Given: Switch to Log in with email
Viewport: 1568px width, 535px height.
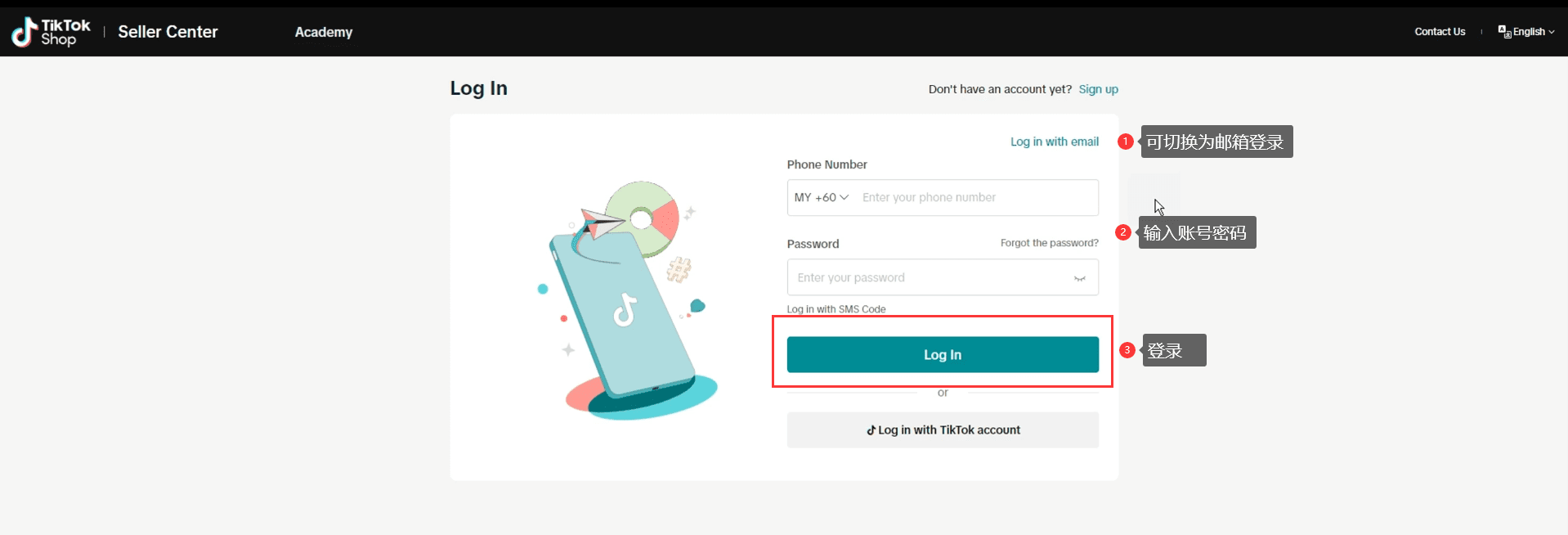Looking at the screenshot, I should point(1055,142).
